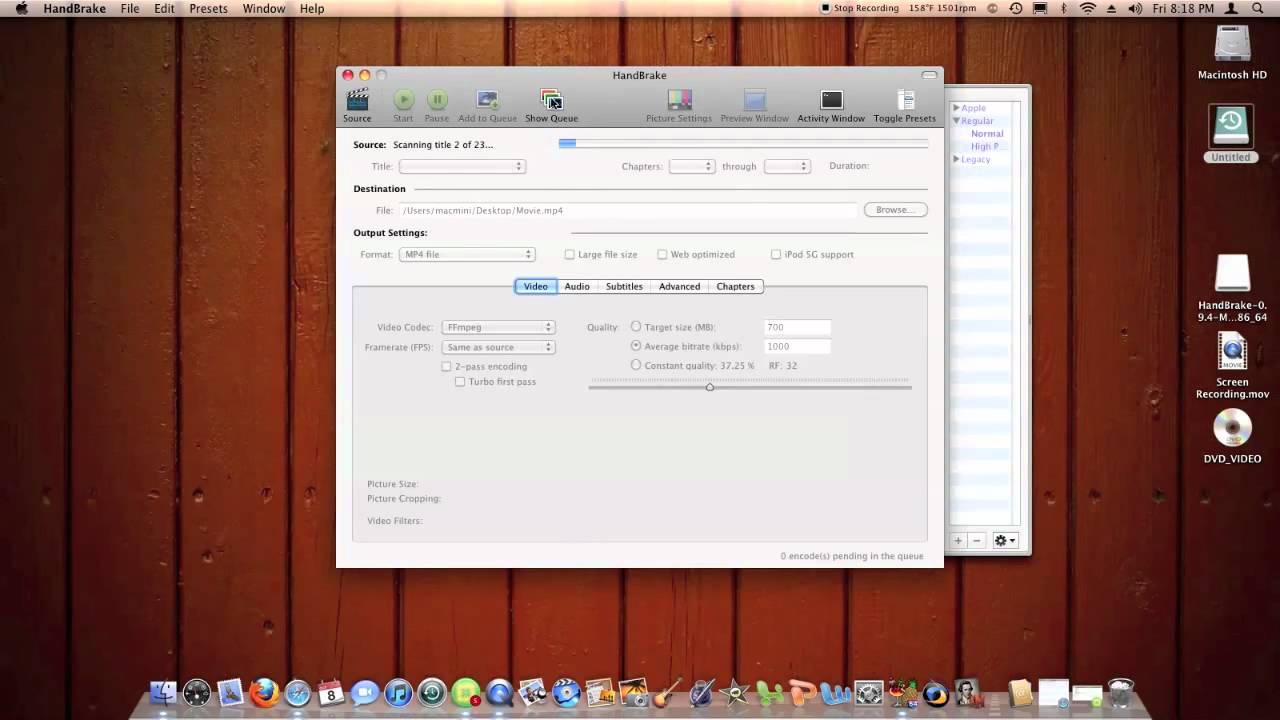Open the volume control in the menu bar
Viewport: 1280px width, 720px height.
coord(1135,8)
